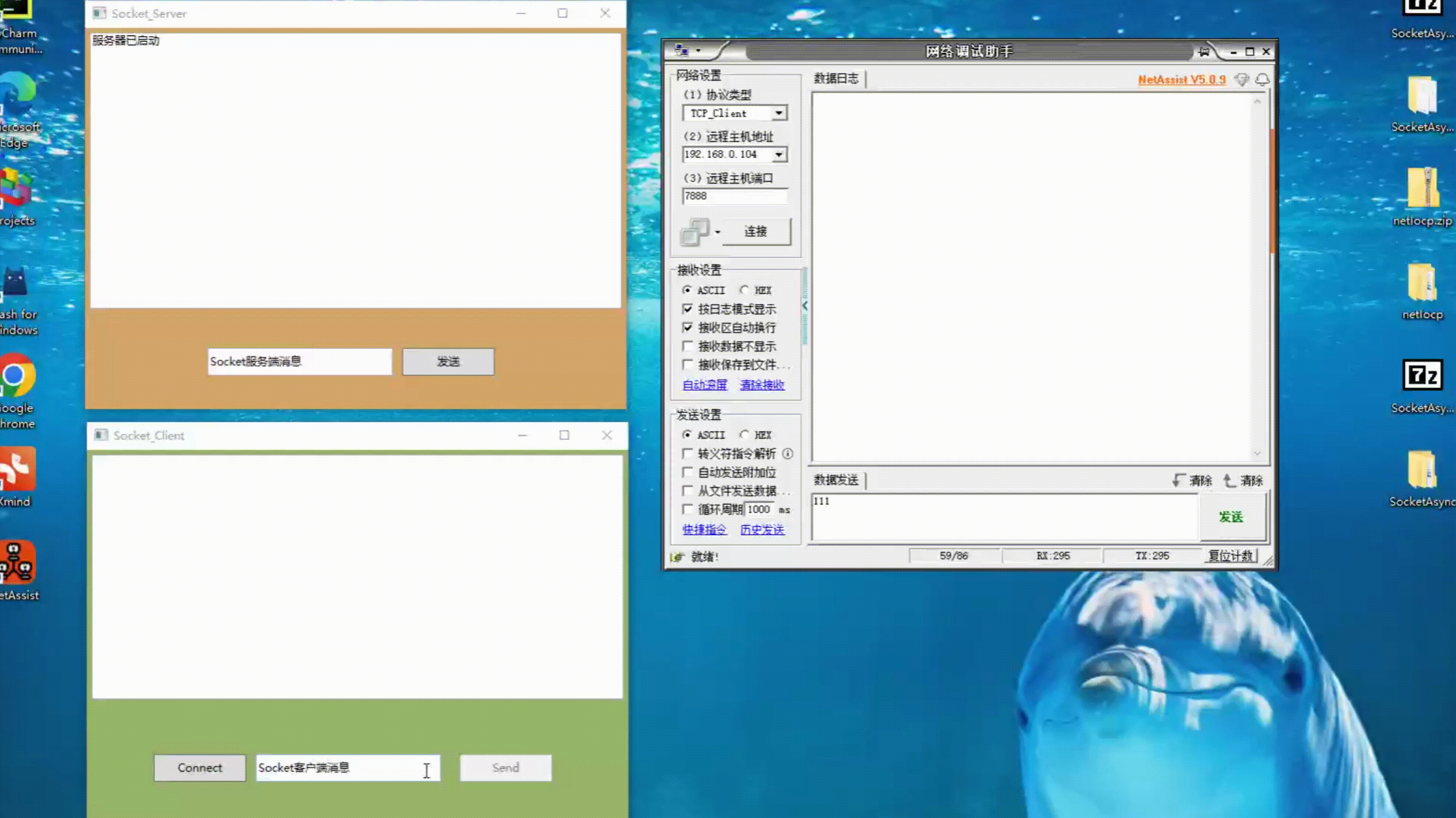This screenshot has width=1456, height=818.
Task: Click the remote port 7888 input field
Action: pyautogui.click(x=734, y=196)
